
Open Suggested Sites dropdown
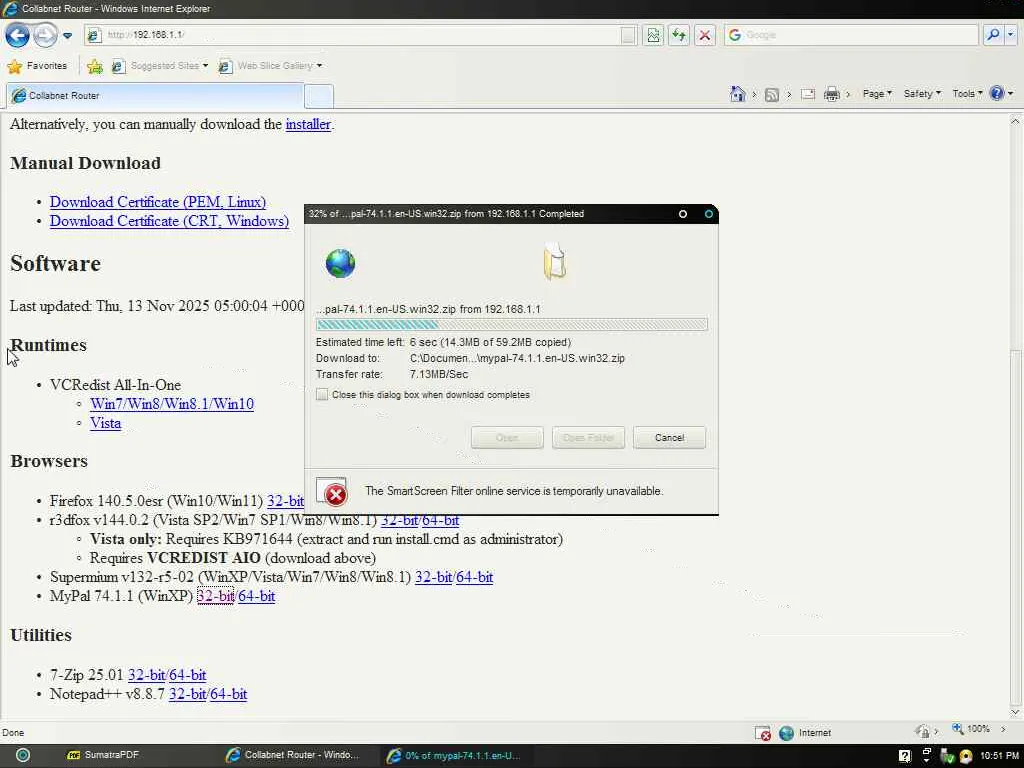(160, 66)
